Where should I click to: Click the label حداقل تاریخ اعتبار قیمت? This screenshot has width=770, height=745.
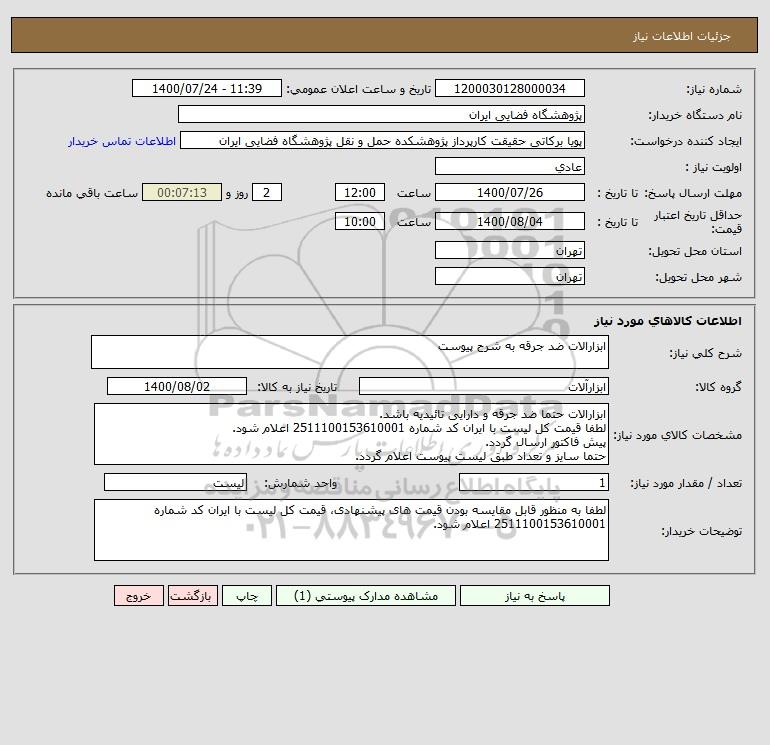698,222
